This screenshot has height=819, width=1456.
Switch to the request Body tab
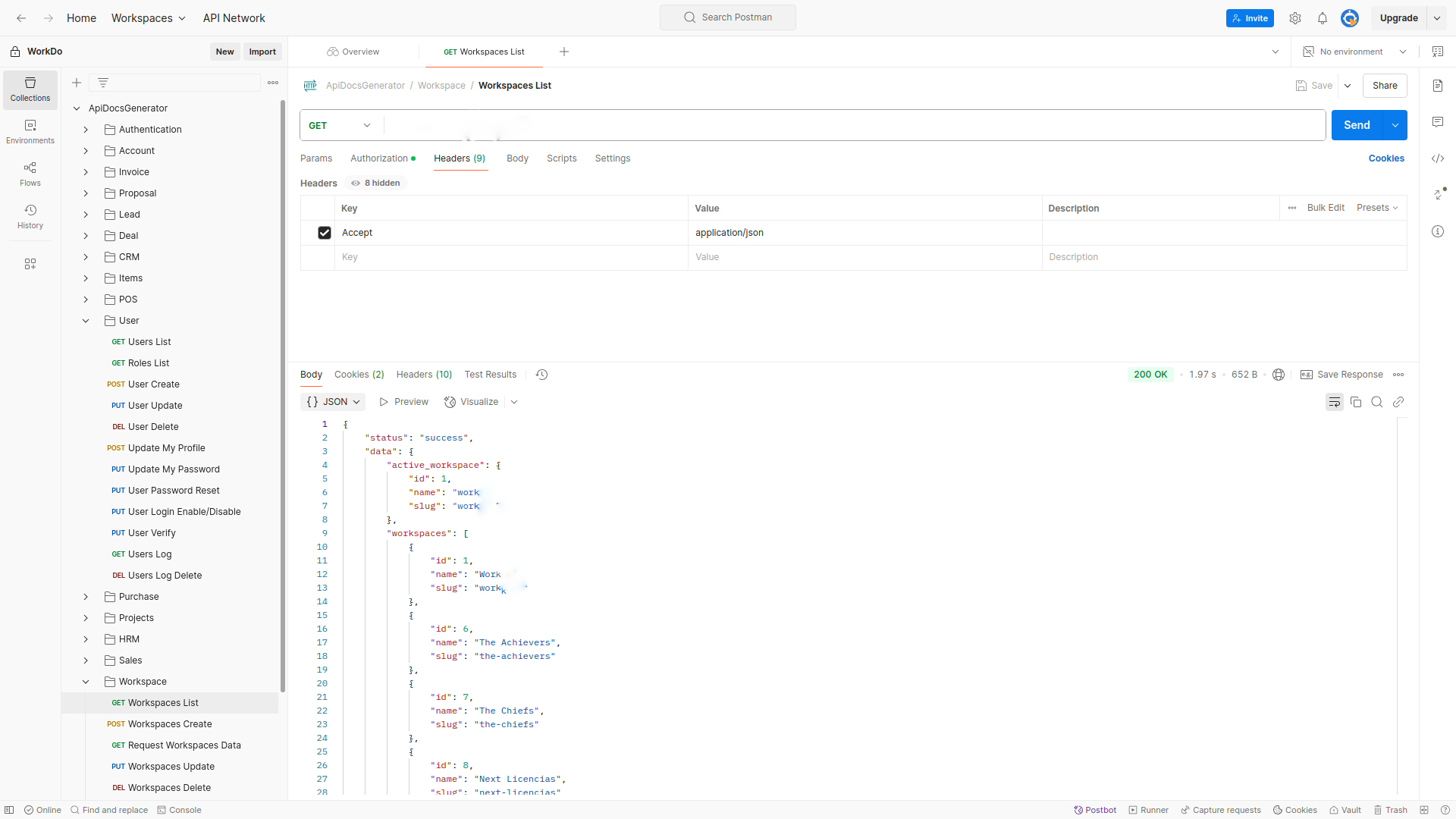[x=517, y=158]
